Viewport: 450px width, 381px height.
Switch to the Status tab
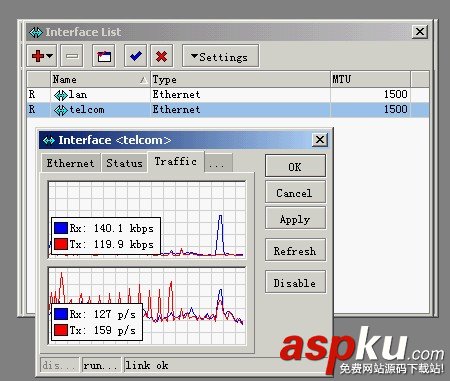124,163
